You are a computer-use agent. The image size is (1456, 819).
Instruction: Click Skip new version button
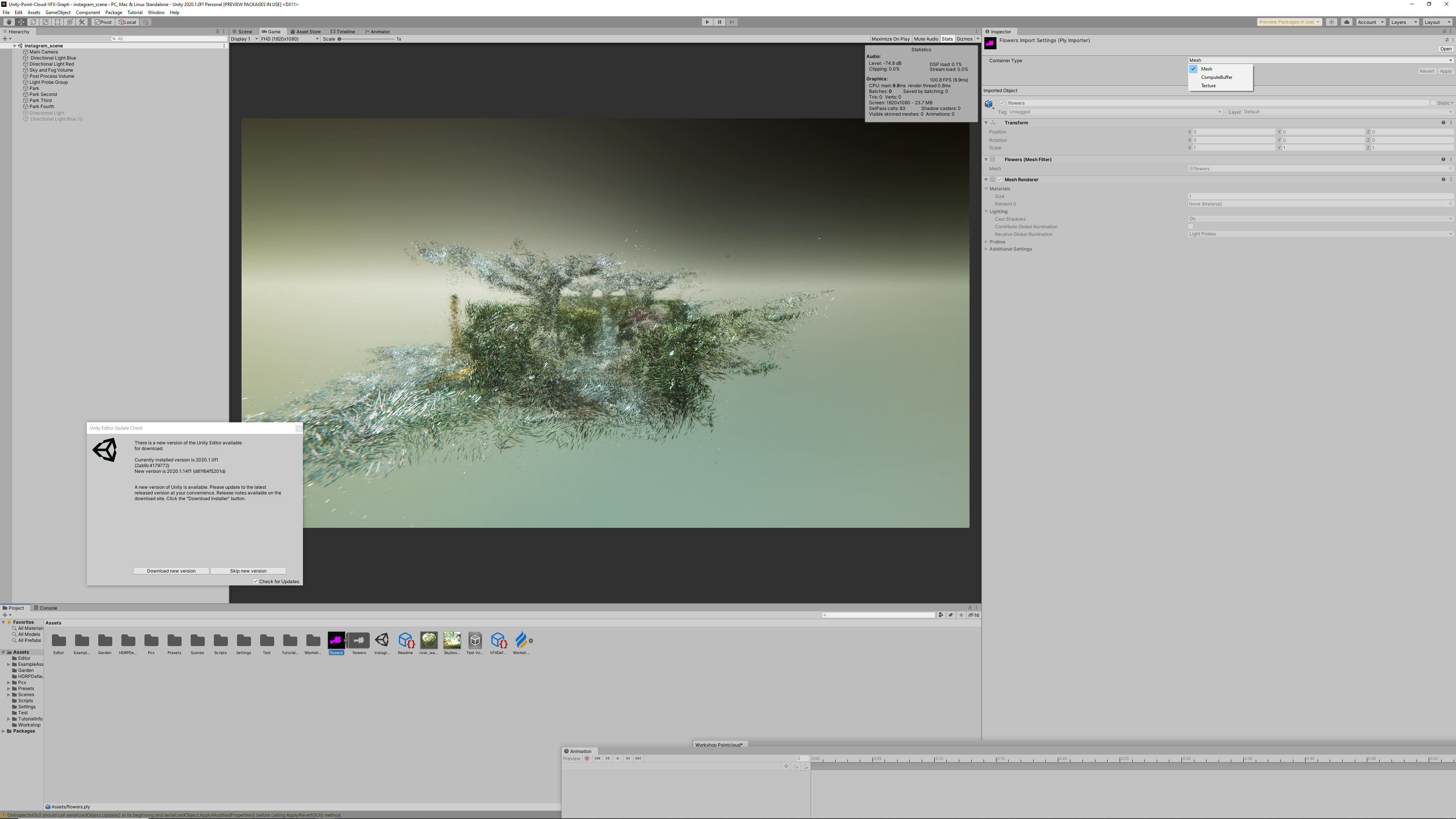click(248, 571)
